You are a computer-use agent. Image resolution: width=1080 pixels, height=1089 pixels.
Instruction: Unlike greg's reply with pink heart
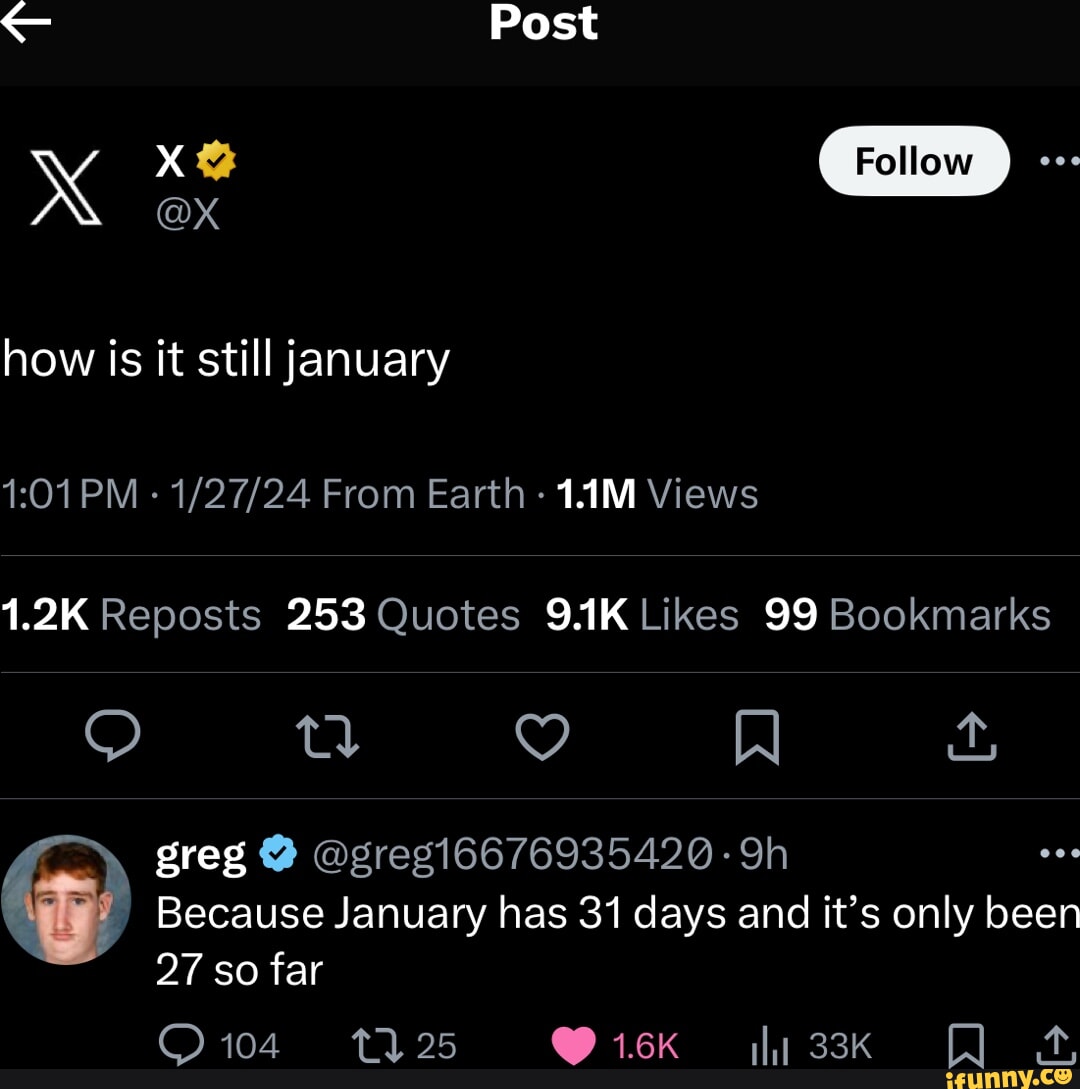tap(573, 1045)
